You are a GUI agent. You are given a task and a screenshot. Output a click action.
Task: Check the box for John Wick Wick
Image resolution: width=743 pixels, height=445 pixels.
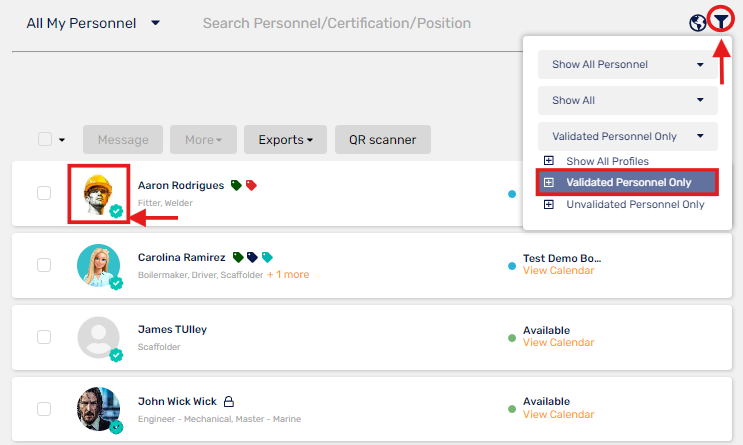[44, 409]
